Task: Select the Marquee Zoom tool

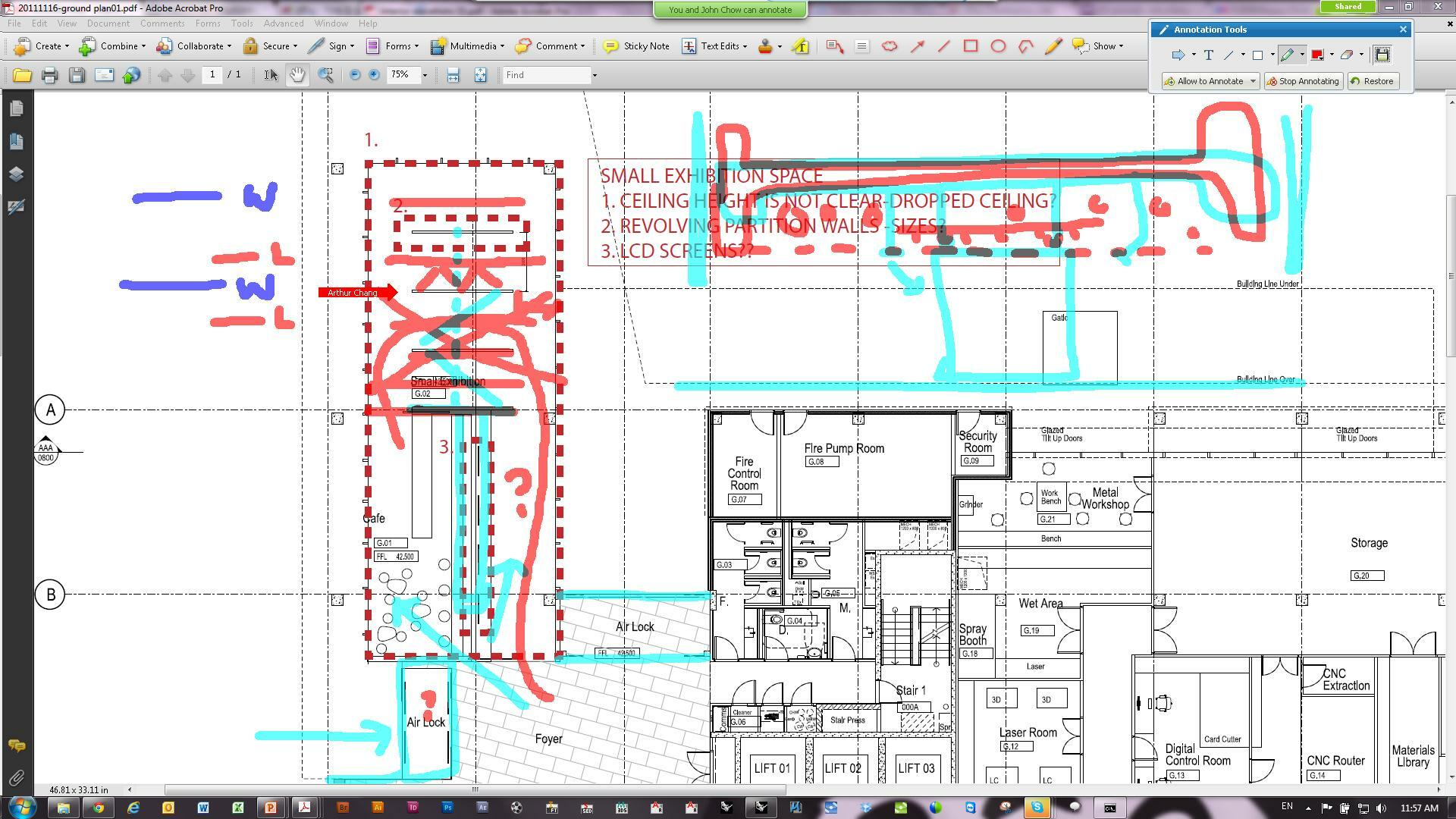Action: click(325, 75)
